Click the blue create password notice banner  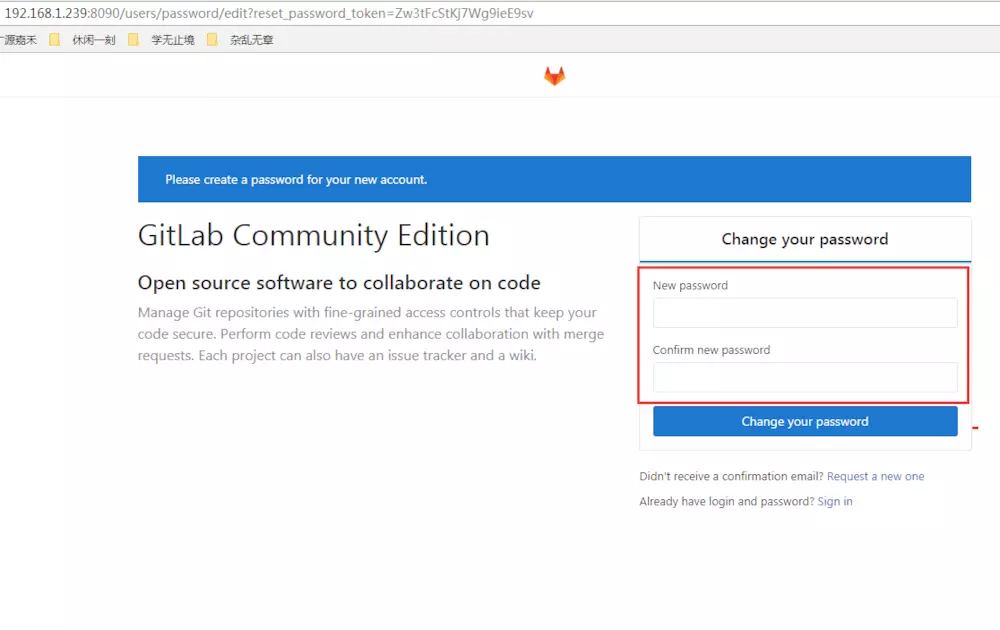pyautogui.click(x=554, y=180)
